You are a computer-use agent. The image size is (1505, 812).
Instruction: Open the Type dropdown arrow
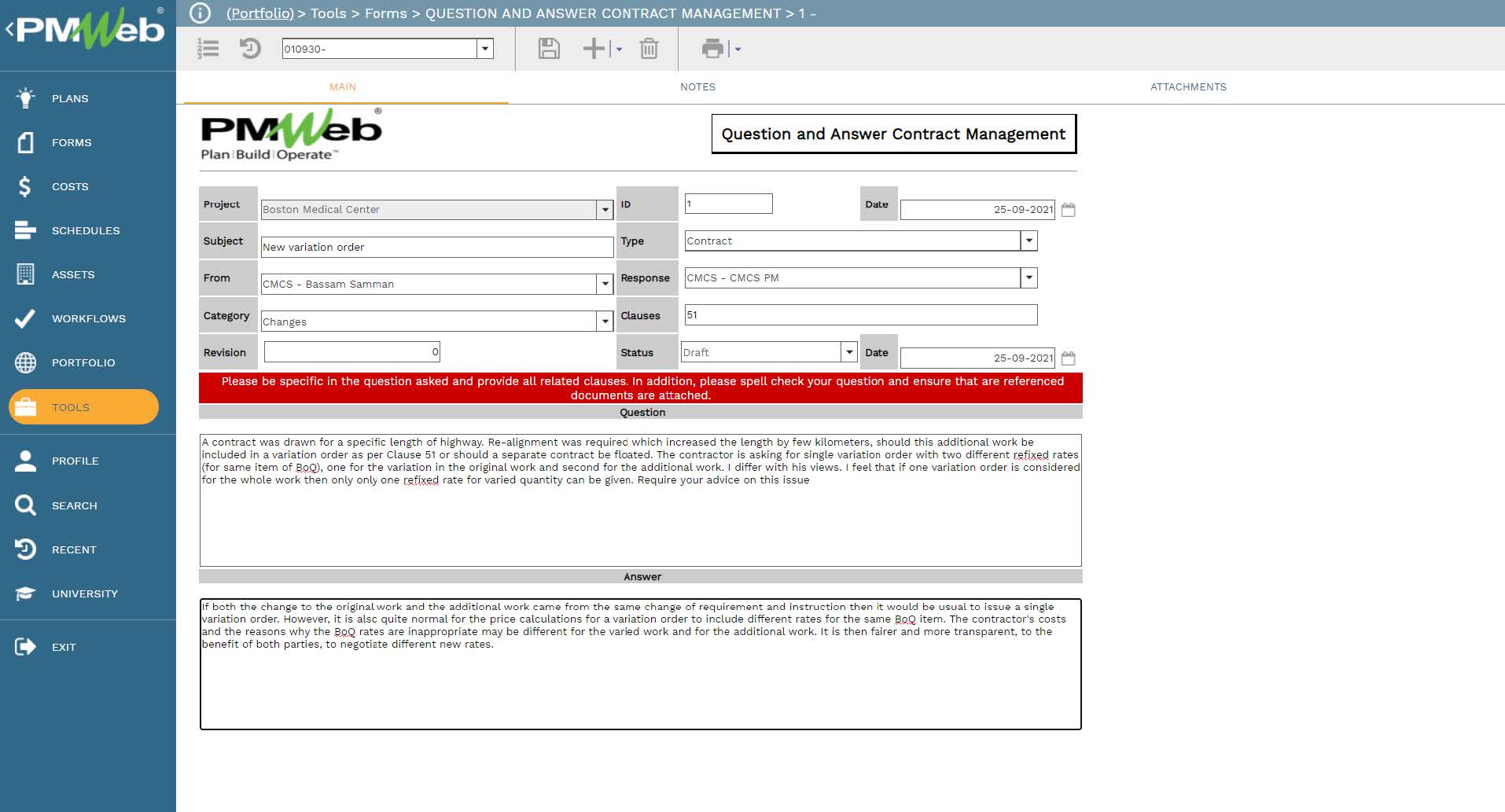(x=1028, y=241)
